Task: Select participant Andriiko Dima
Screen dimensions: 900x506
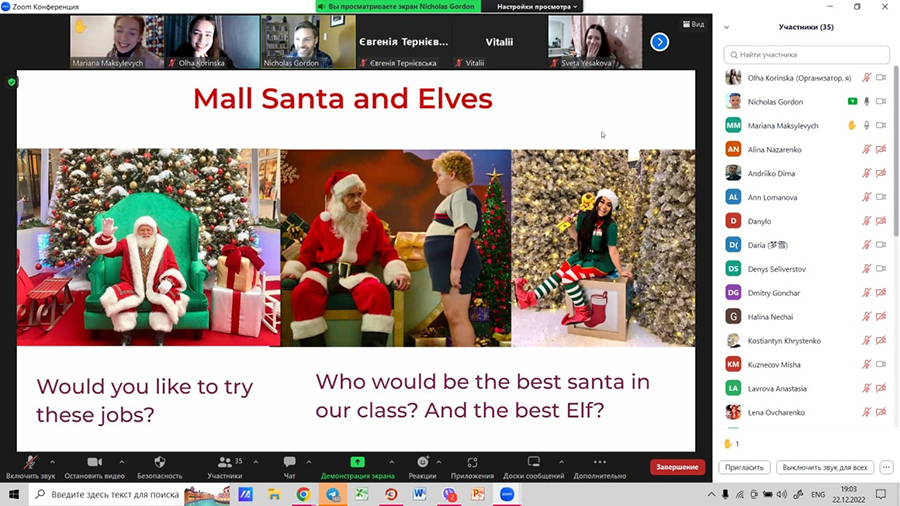Action: click(806, 173)
